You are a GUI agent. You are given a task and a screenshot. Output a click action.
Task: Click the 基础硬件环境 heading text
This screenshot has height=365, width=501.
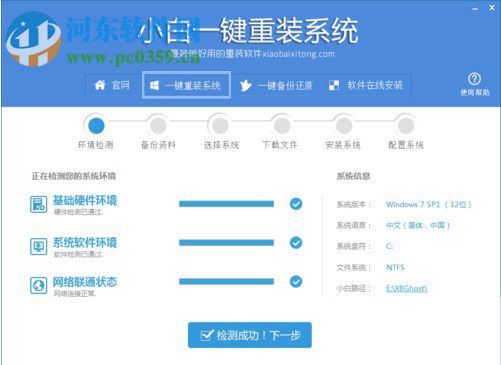85,200
